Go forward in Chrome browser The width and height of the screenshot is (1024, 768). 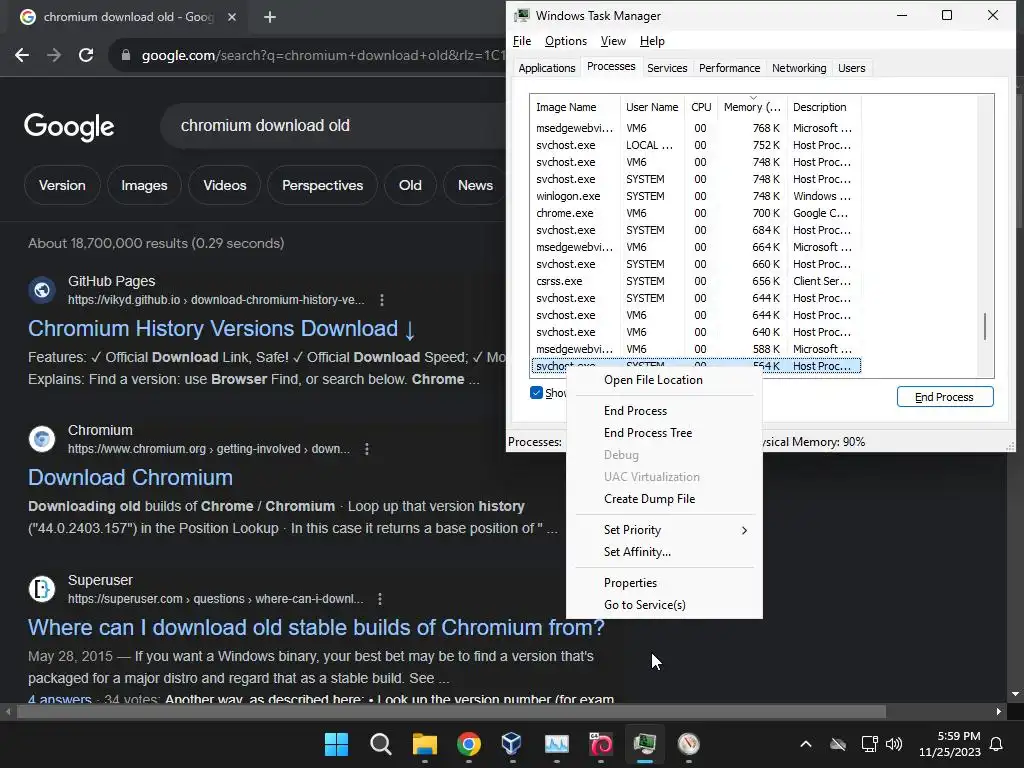tap(54, 56)
